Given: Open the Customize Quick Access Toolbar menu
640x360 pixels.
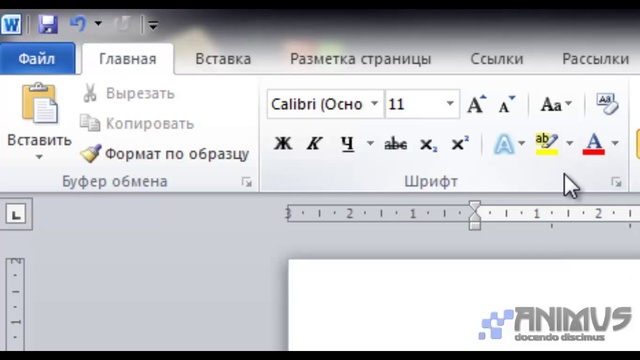Looking at the screenshot, I should 153,25.
